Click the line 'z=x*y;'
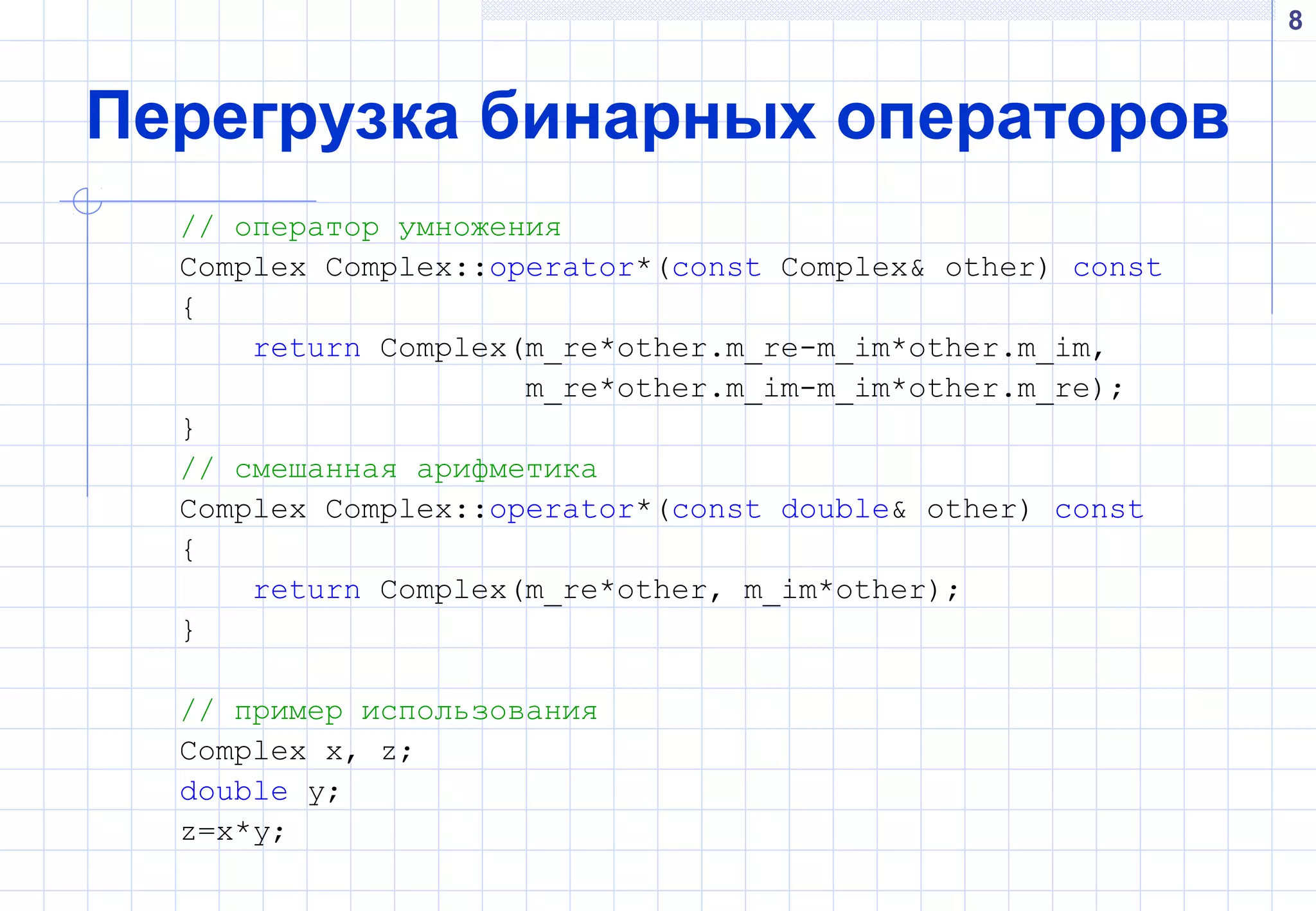The image size is (1316, 911). (x=232, y=833)
